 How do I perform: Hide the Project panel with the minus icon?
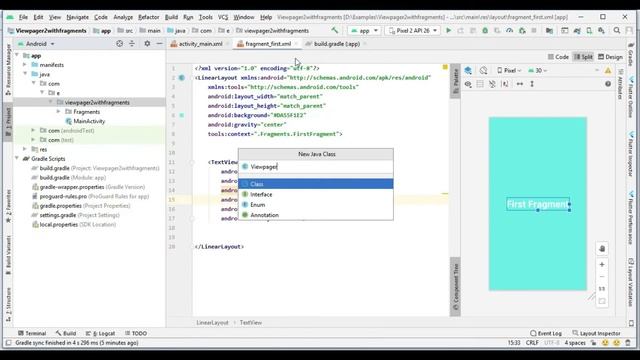click(159, 44)
